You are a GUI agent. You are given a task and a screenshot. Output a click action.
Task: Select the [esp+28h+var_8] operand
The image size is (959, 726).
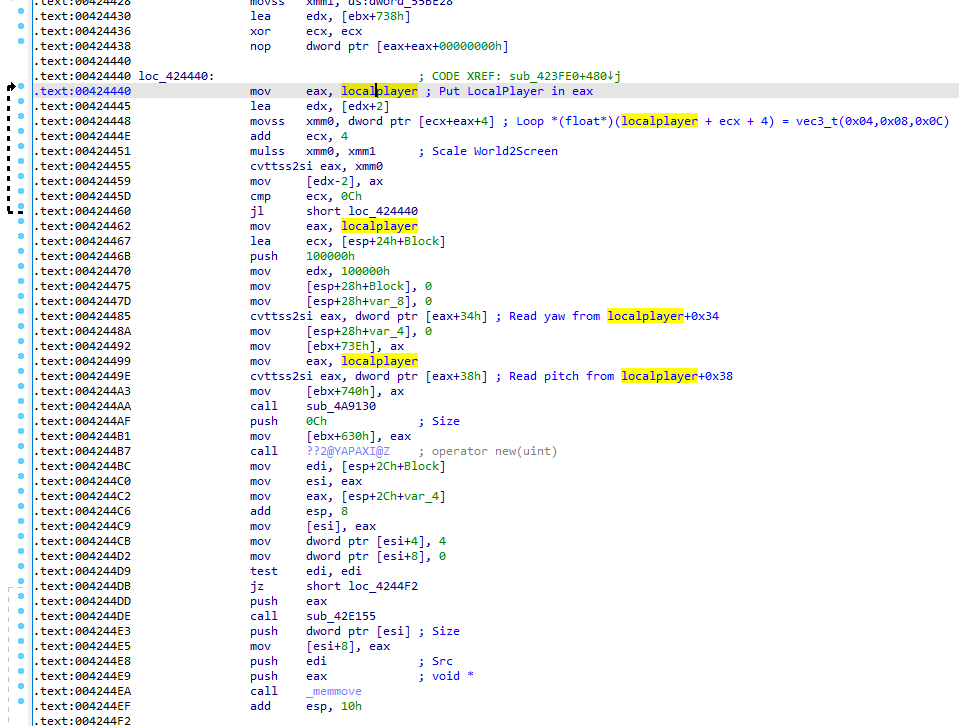coord(355,302)
